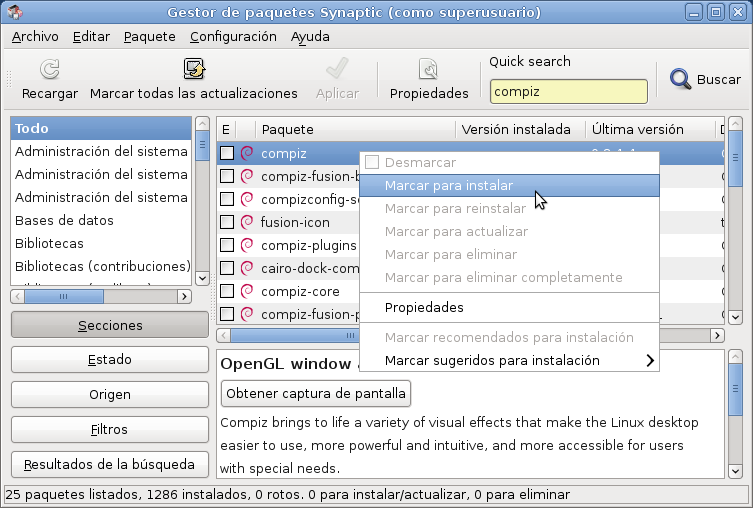This screenshot has height=508, width=753.
Task: Click package list scroll down arrow
Action: (x=735, y=317)
